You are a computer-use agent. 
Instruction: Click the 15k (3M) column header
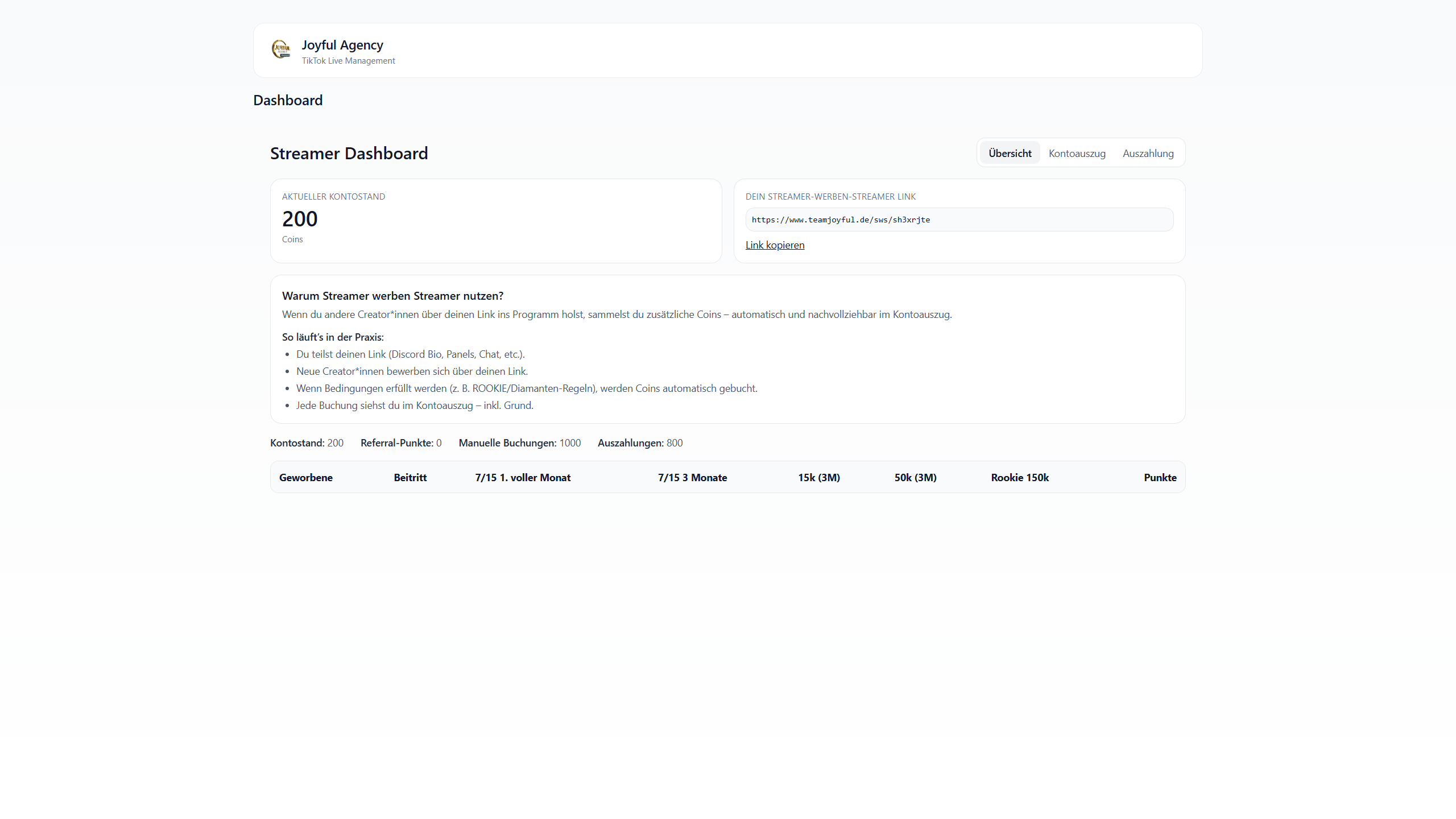click(818, 478)
